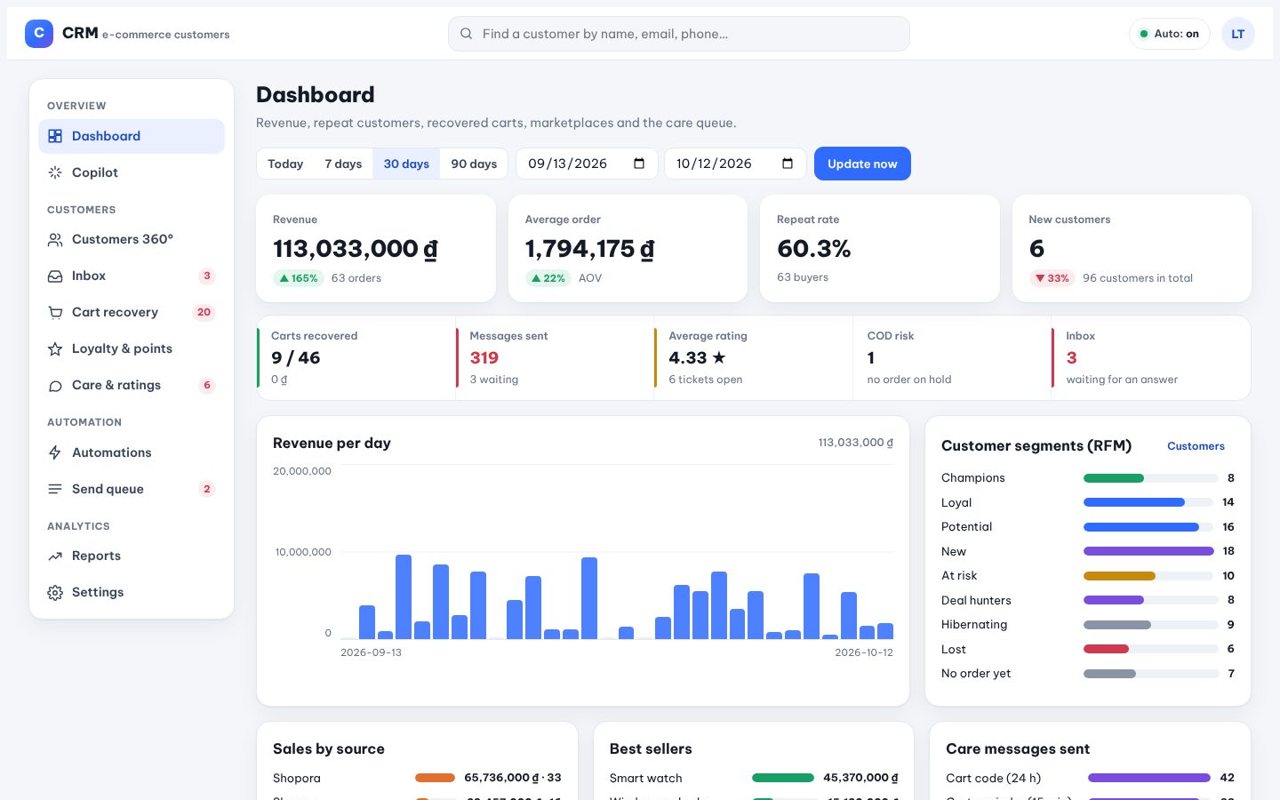Viewport: 1280px width, 800px height.
Task: Select the 7 days range
Action: (343, 164)
